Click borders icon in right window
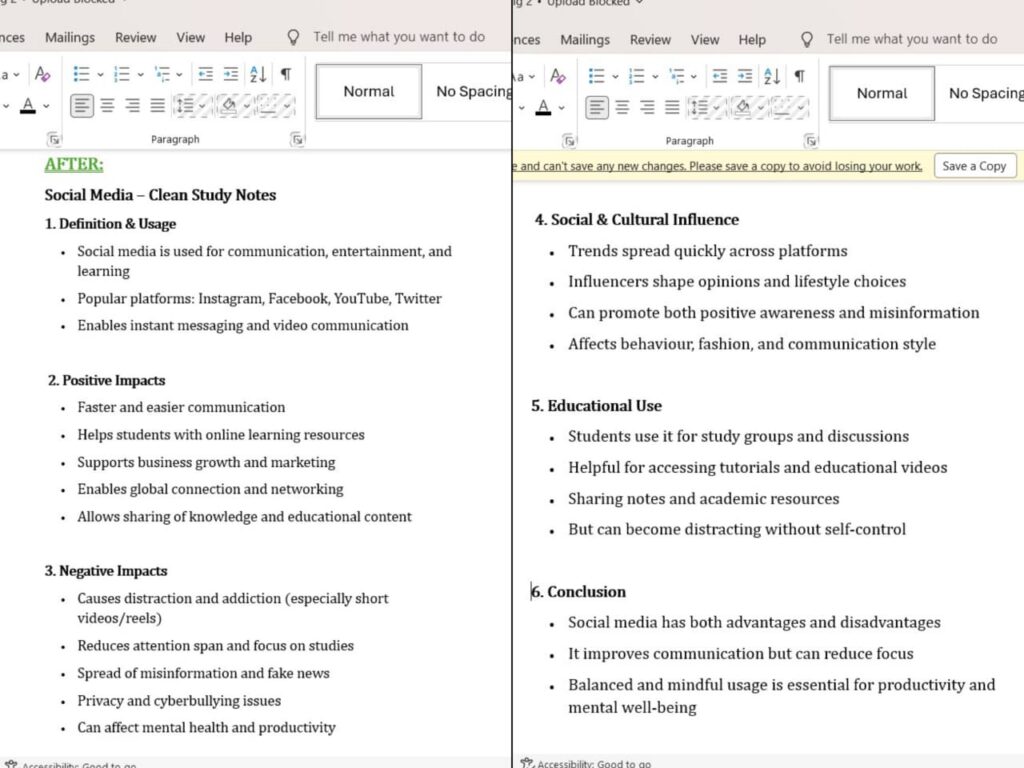 coord(781,107)
